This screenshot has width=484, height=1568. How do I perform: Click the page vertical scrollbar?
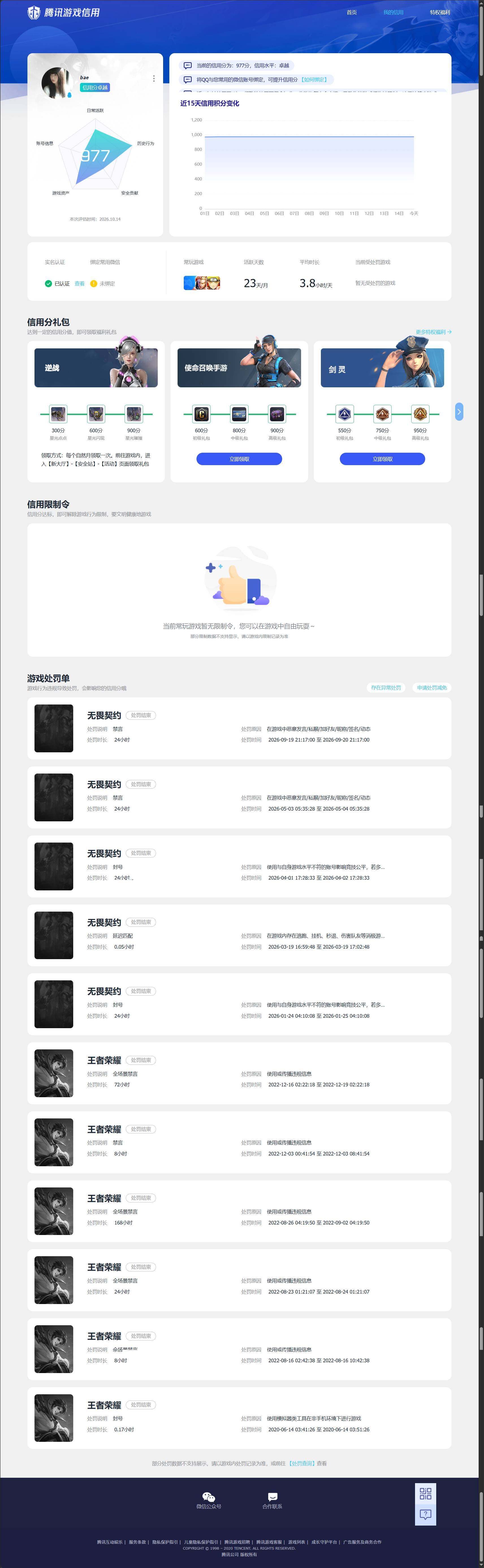coord(481,784)
